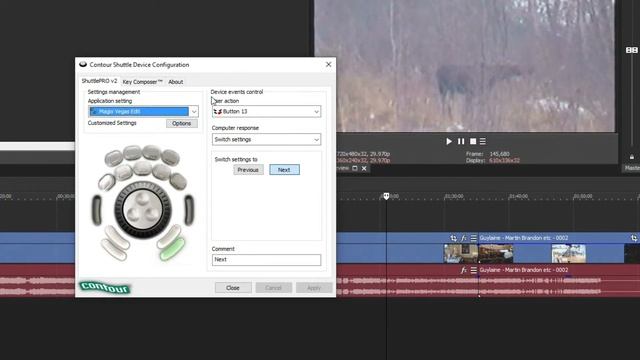This screenshot has width=640, height=360.
Task: Click the Frame 145,680 readout
Action: tap(488, 154)
